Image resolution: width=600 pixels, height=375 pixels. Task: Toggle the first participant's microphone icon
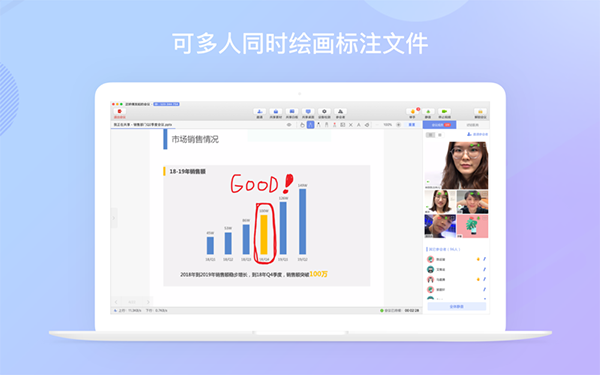coord(484,259)
